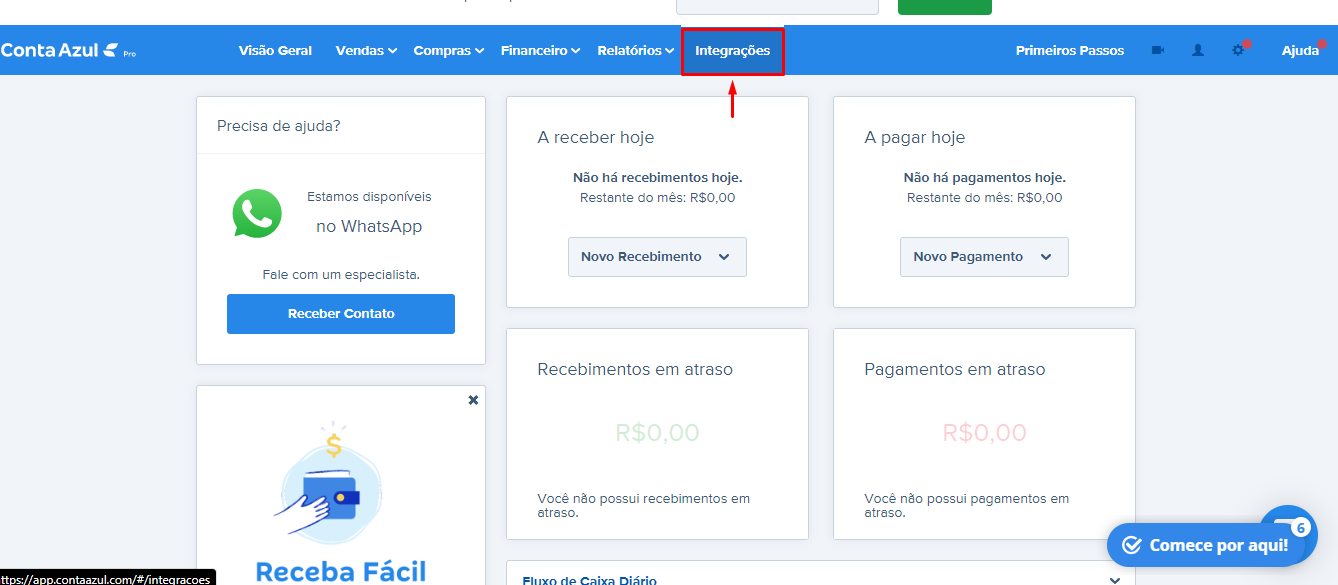The width and height of the screenshot is (1338, 585).
Task: Open Primeiros Passos
Action: [x=1069, y=49]
